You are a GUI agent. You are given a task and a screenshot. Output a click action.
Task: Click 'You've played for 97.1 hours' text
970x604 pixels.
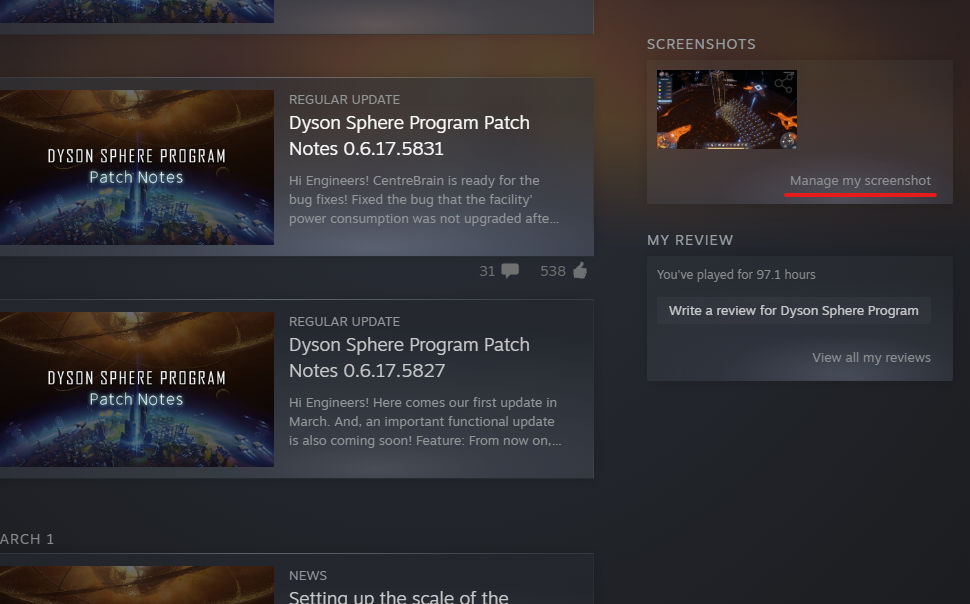736,275
